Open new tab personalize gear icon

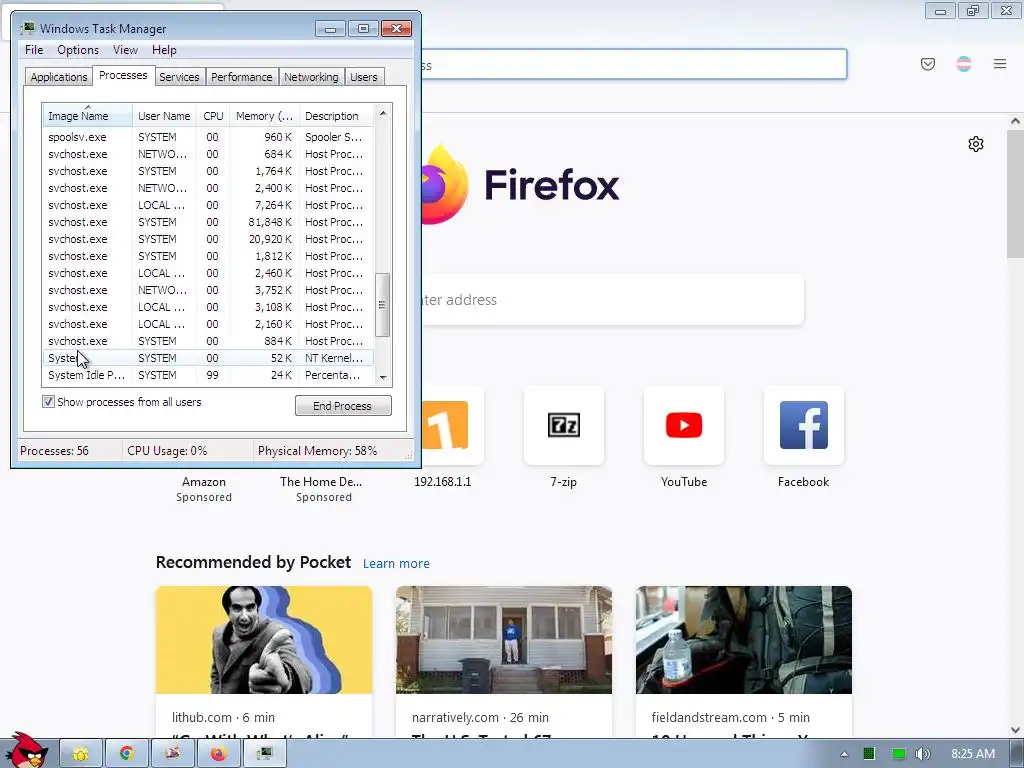point(976,144)
